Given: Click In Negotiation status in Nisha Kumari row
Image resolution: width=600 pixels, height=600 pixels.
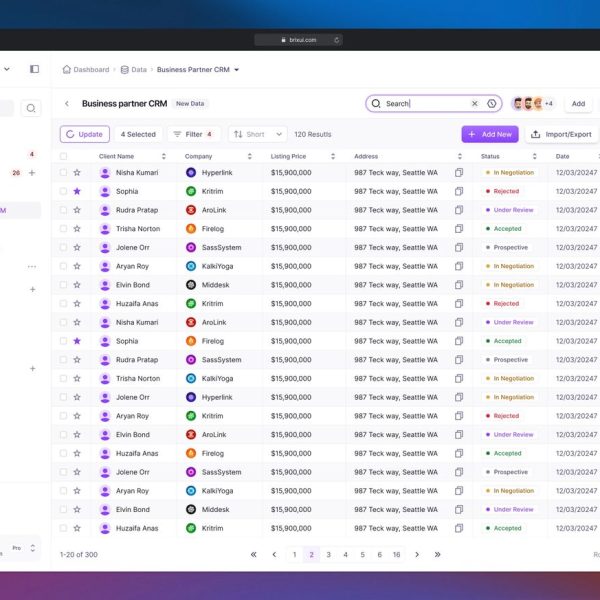Looking at the screenshot, I should [x=510, y=173].
